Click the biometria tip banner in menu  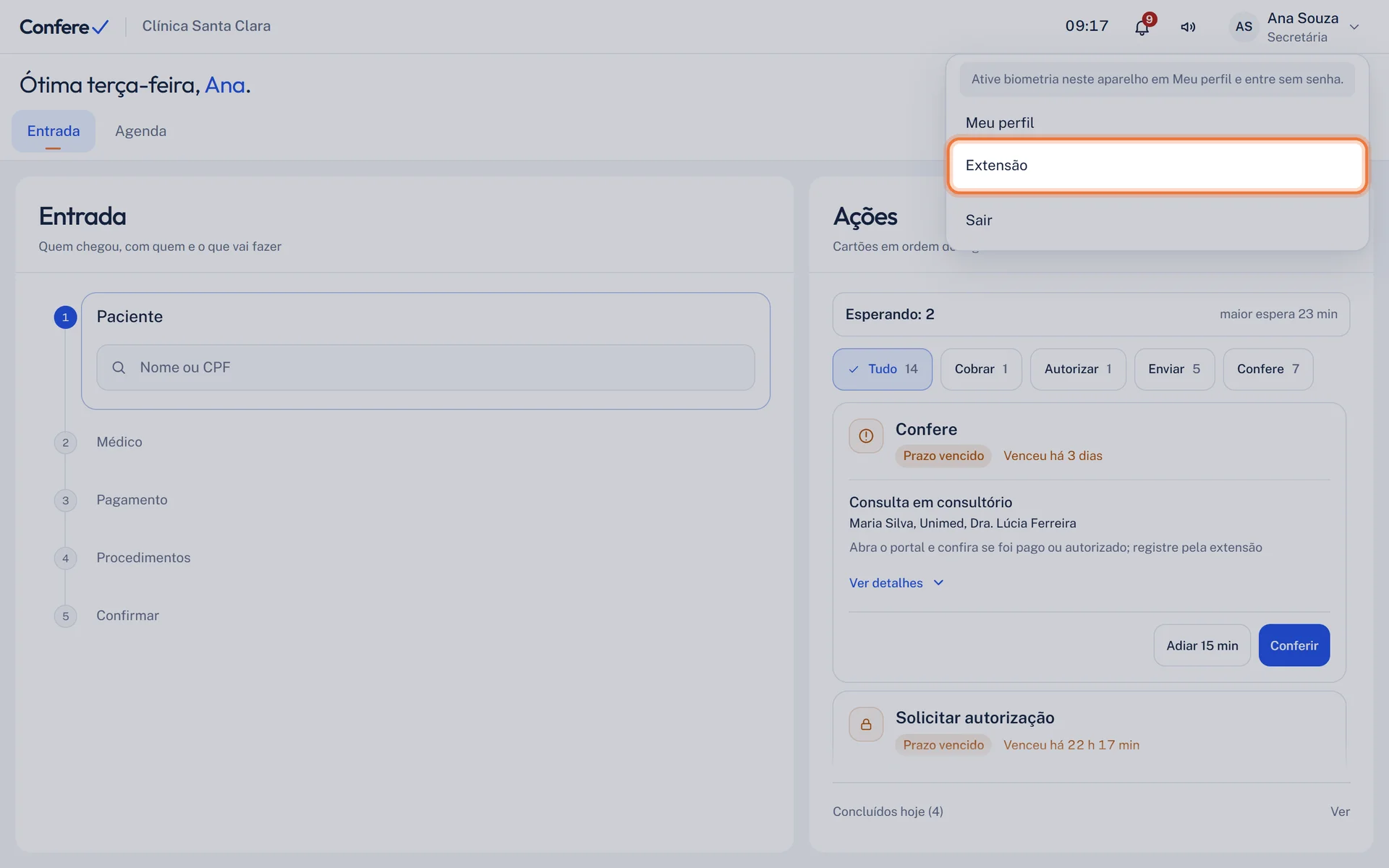pyautogui.click(x=1157, y=80)
